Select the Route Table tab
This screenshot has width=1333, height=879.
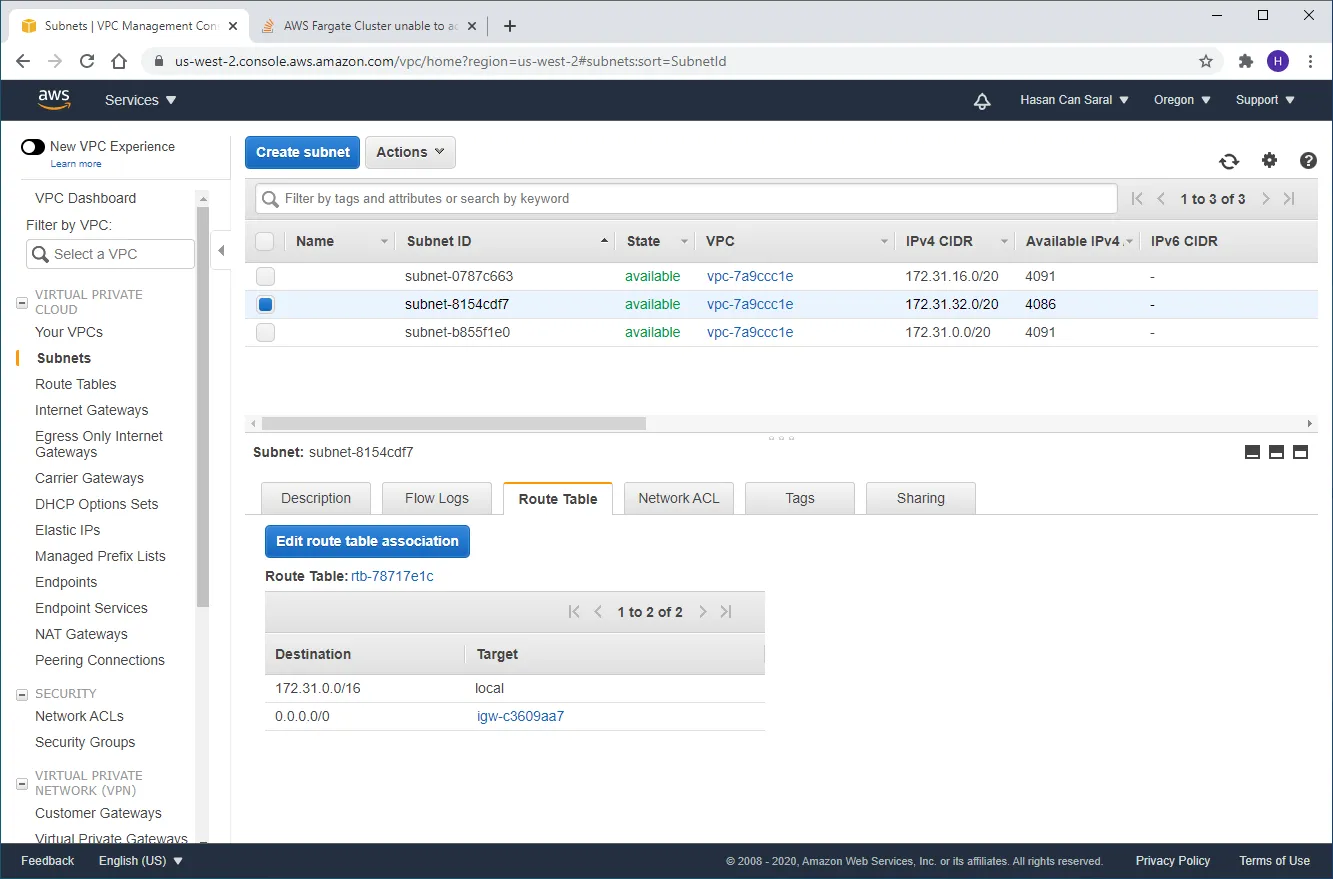(558, 499)
